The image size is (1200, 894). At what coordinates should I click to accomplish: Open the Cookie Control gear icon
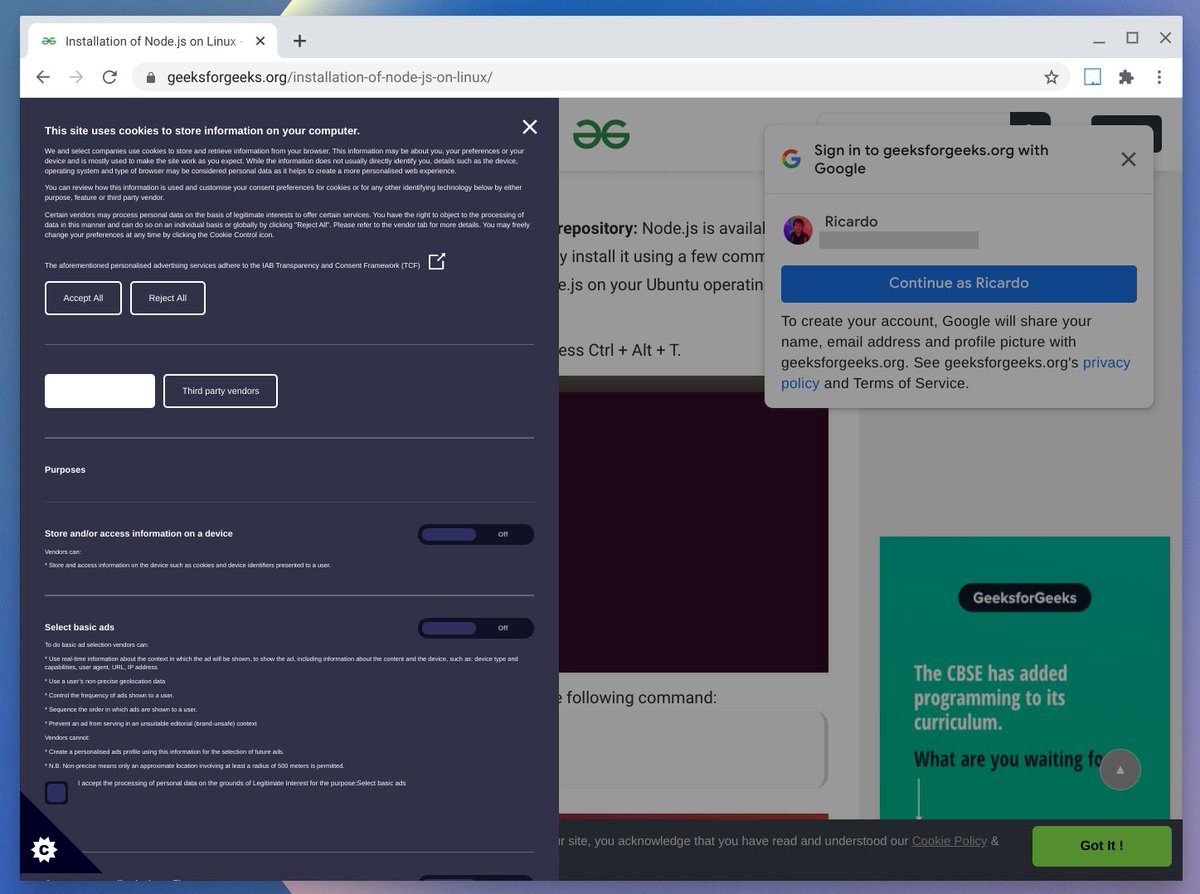pos(44,850)
